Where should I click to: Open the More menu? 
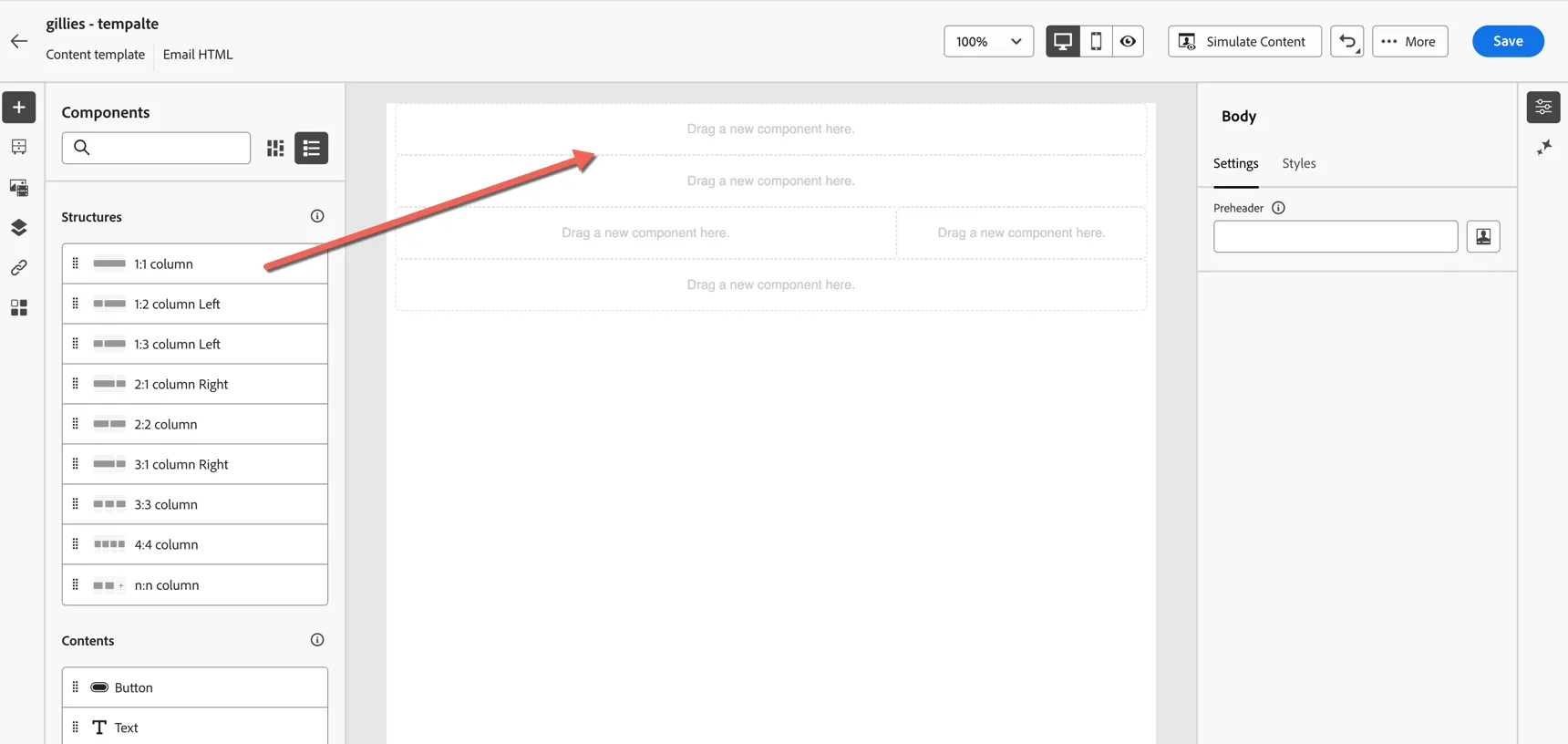click(x=1410, y=41)
